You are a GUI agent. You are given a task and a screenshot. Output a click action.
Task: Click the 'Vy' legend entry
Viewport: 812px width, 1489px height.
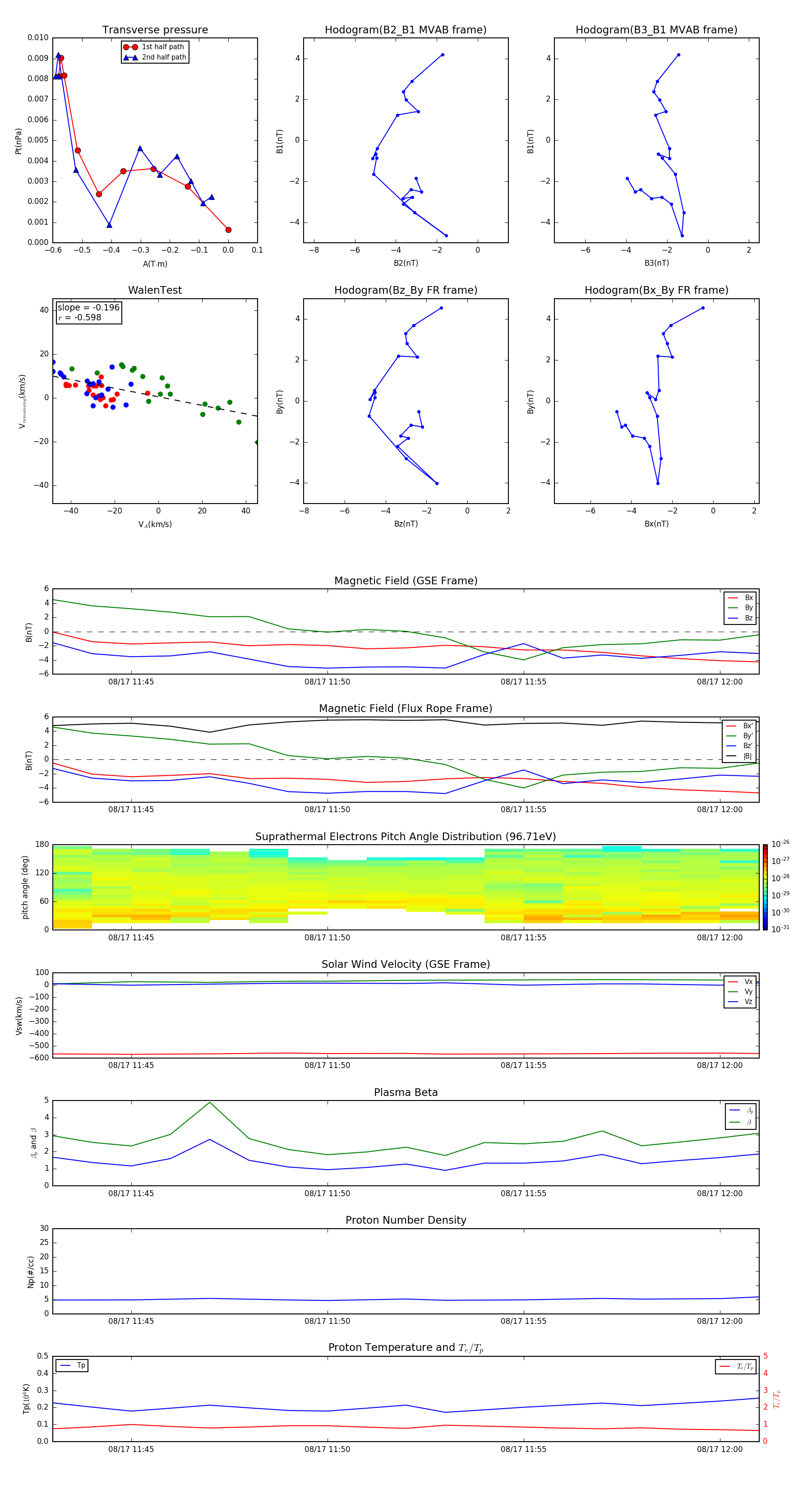point(740,991)
